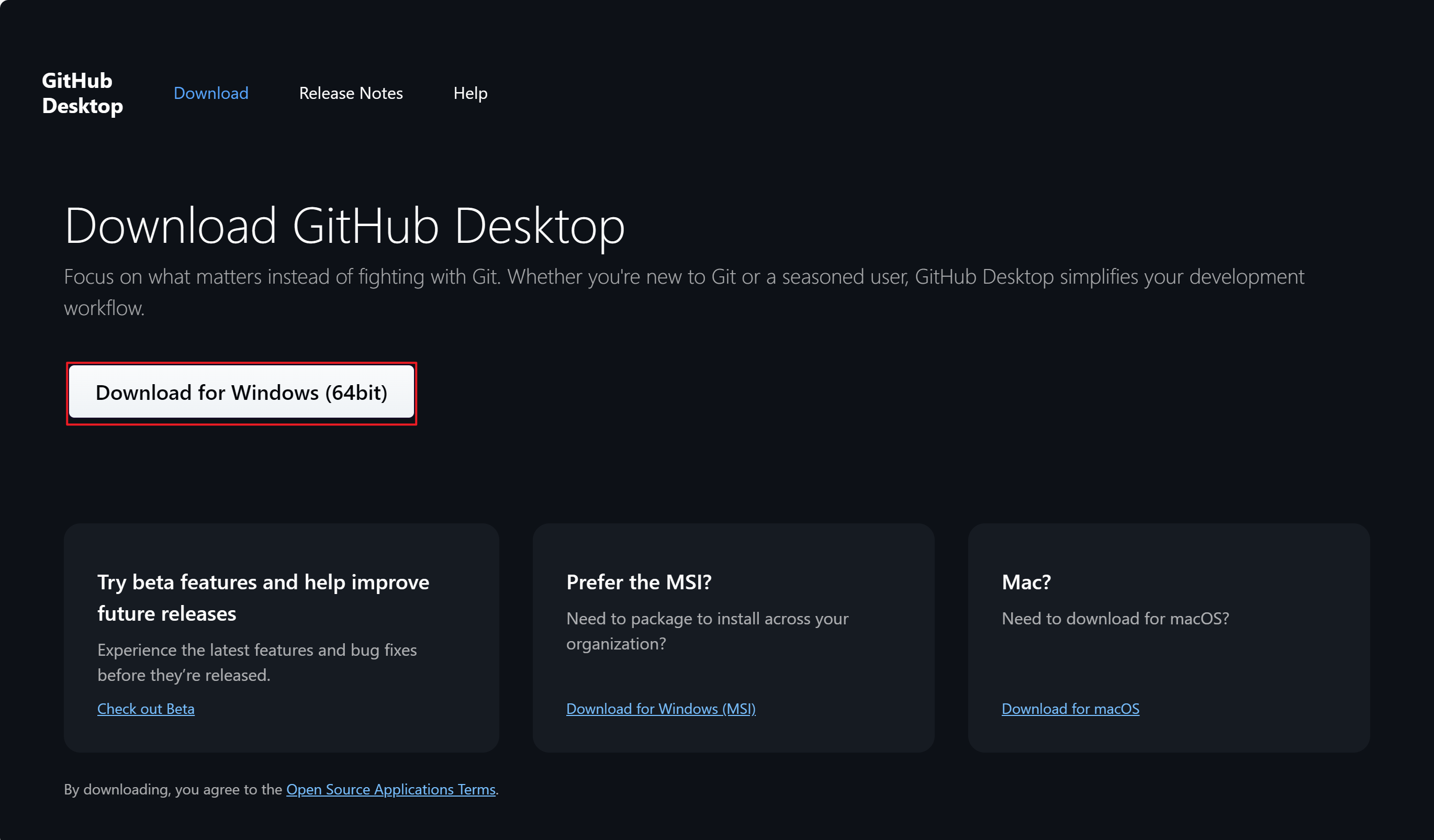Open the Open Source Applications Terms link
This screenshot has width=1434, height=840.
390,789
